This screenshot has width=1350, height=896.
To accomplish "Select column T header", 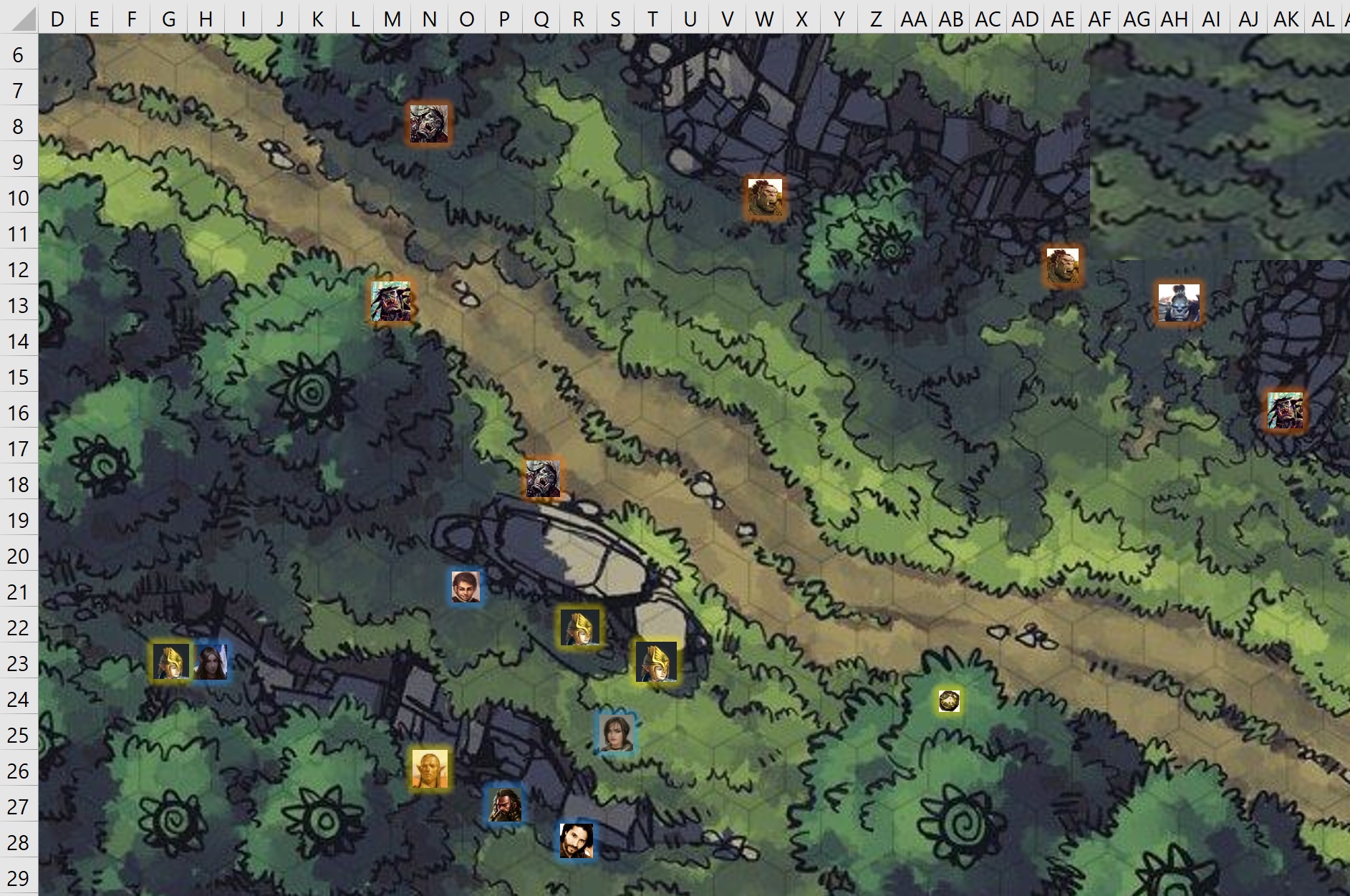I will 653,19.
